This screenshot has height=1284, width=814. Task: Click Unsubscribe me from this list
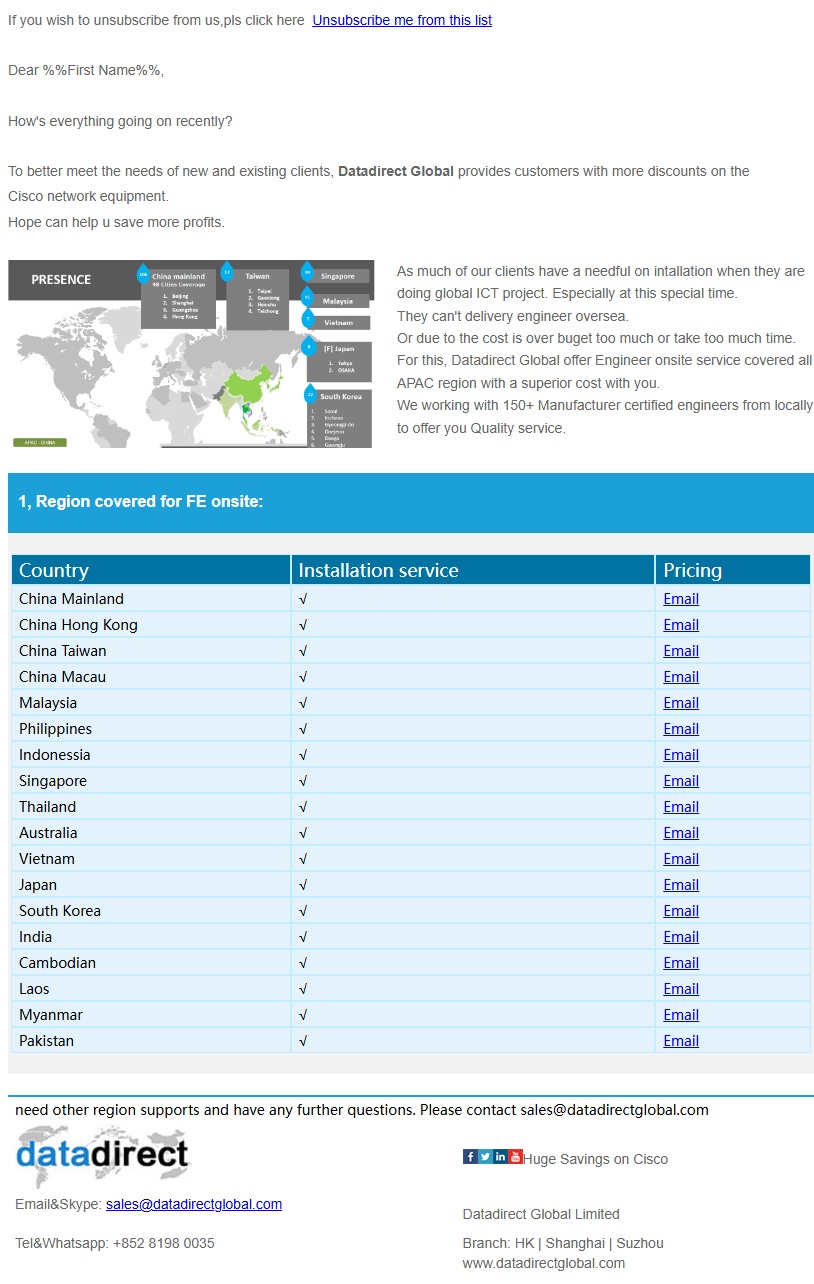tap(402, 20)
